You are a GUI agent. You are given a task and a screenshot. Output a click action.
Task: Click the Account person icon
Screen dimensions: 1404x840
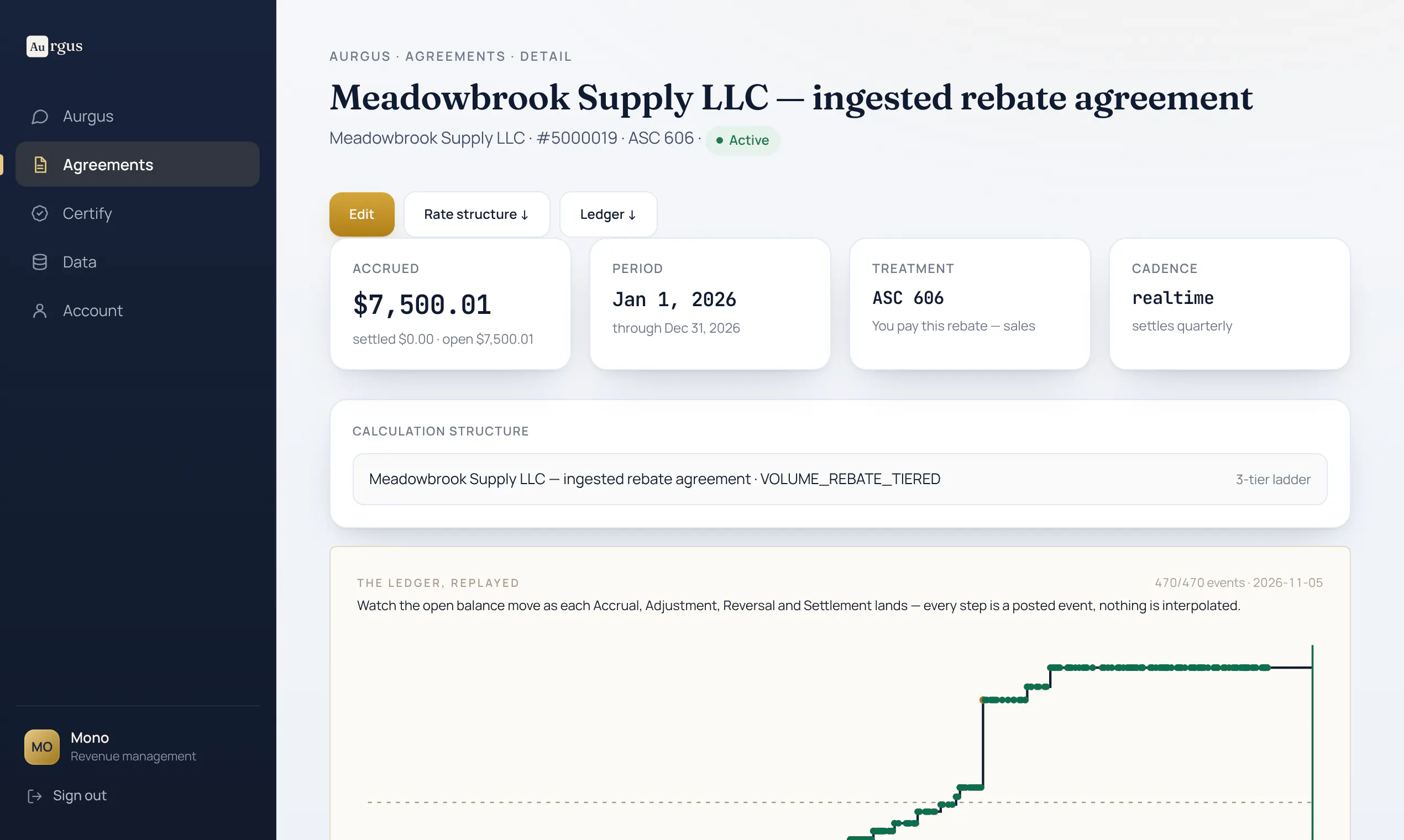click(x=40, y=311)
